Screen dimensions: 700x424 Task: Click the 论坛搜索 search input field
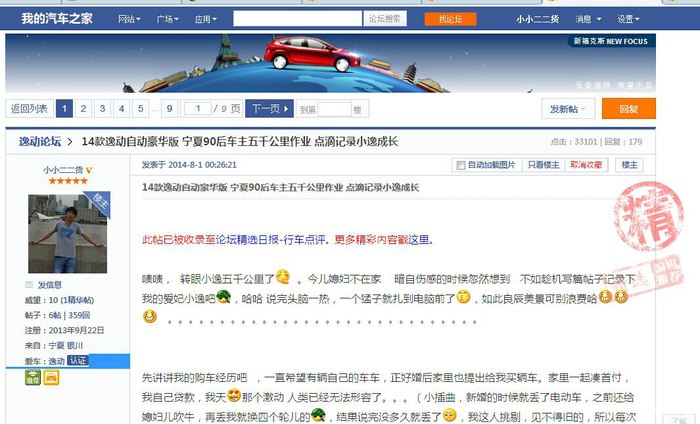click(297, 19)
